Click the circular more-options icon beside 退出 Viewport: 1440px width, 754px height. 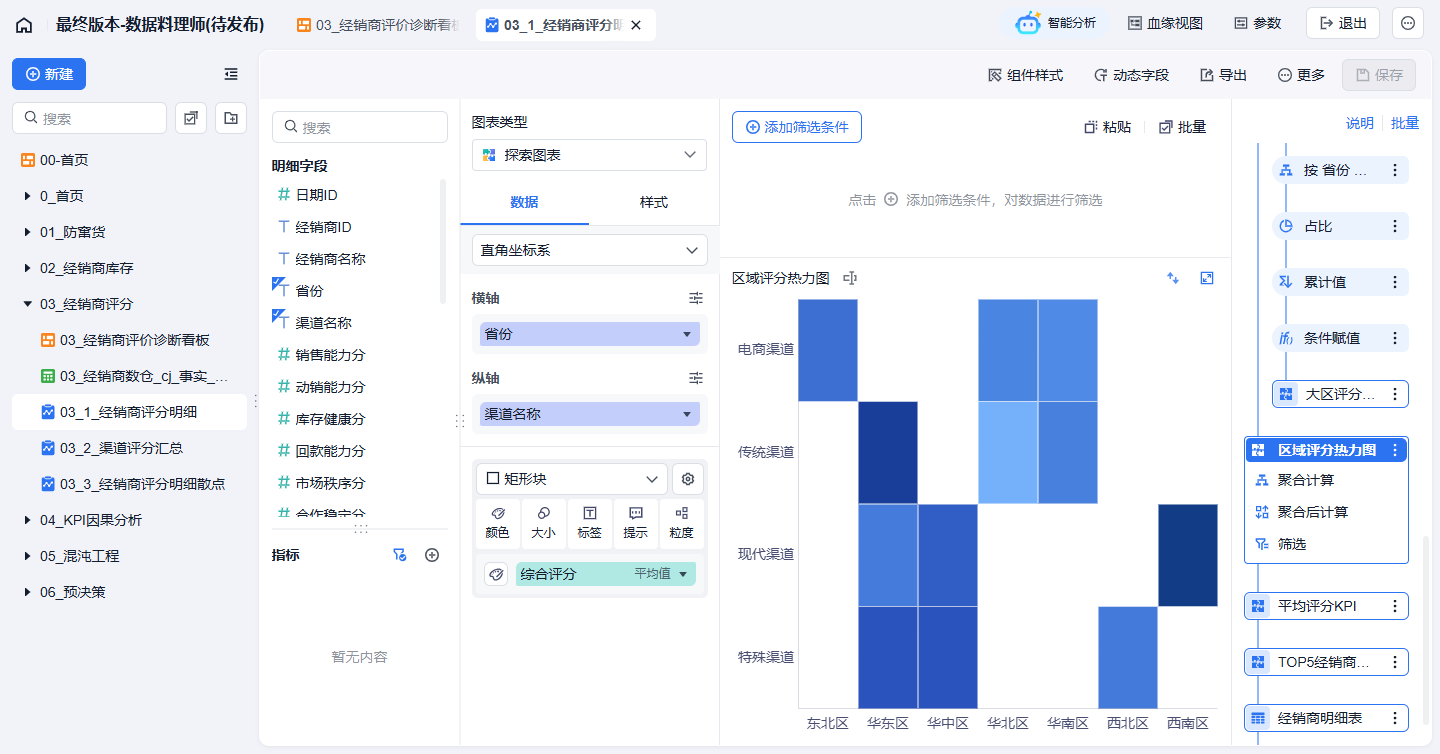tap(1408, 23)
